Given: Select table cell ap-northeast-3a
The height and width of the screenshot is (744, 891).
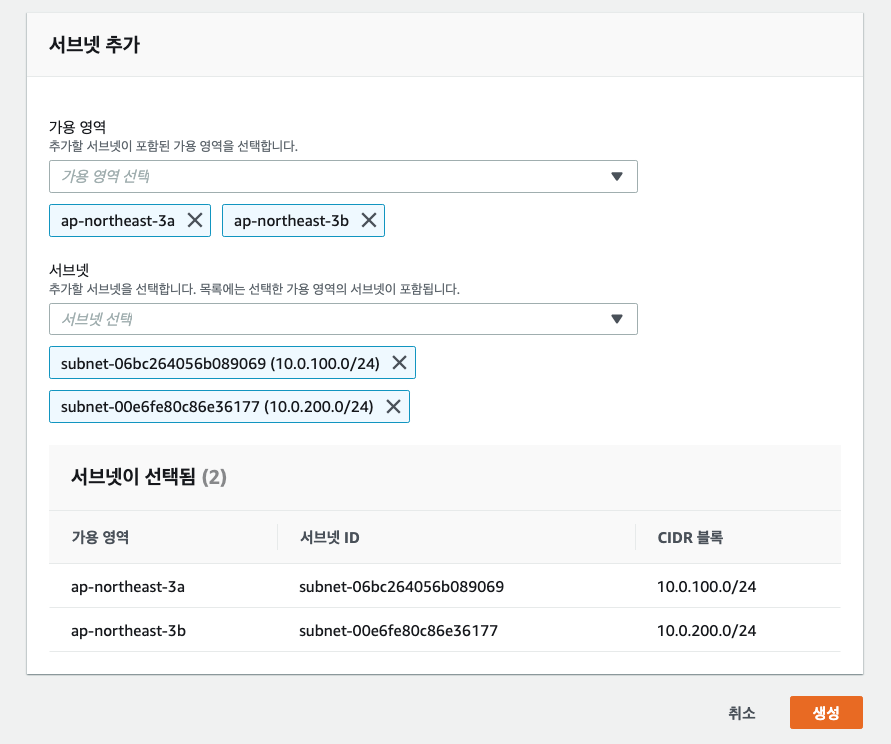Looking at the screenshot, I should pyautogui.click(x=128, y=587).
